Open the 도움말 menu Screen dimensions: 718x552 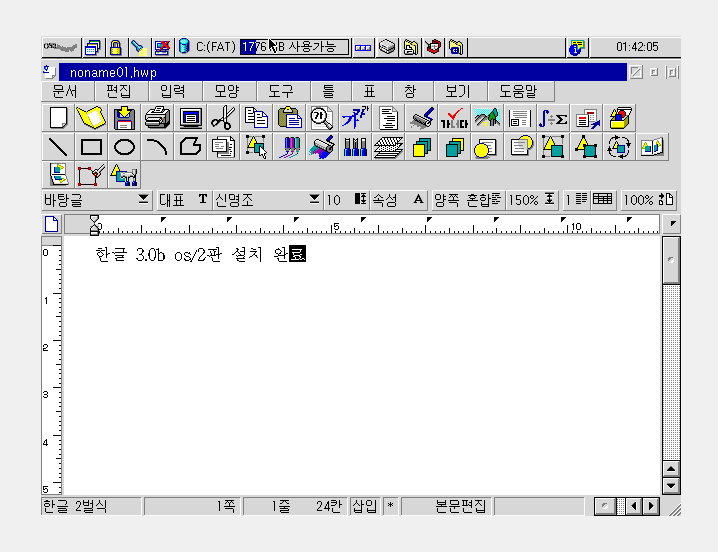(x=519, y=91)
